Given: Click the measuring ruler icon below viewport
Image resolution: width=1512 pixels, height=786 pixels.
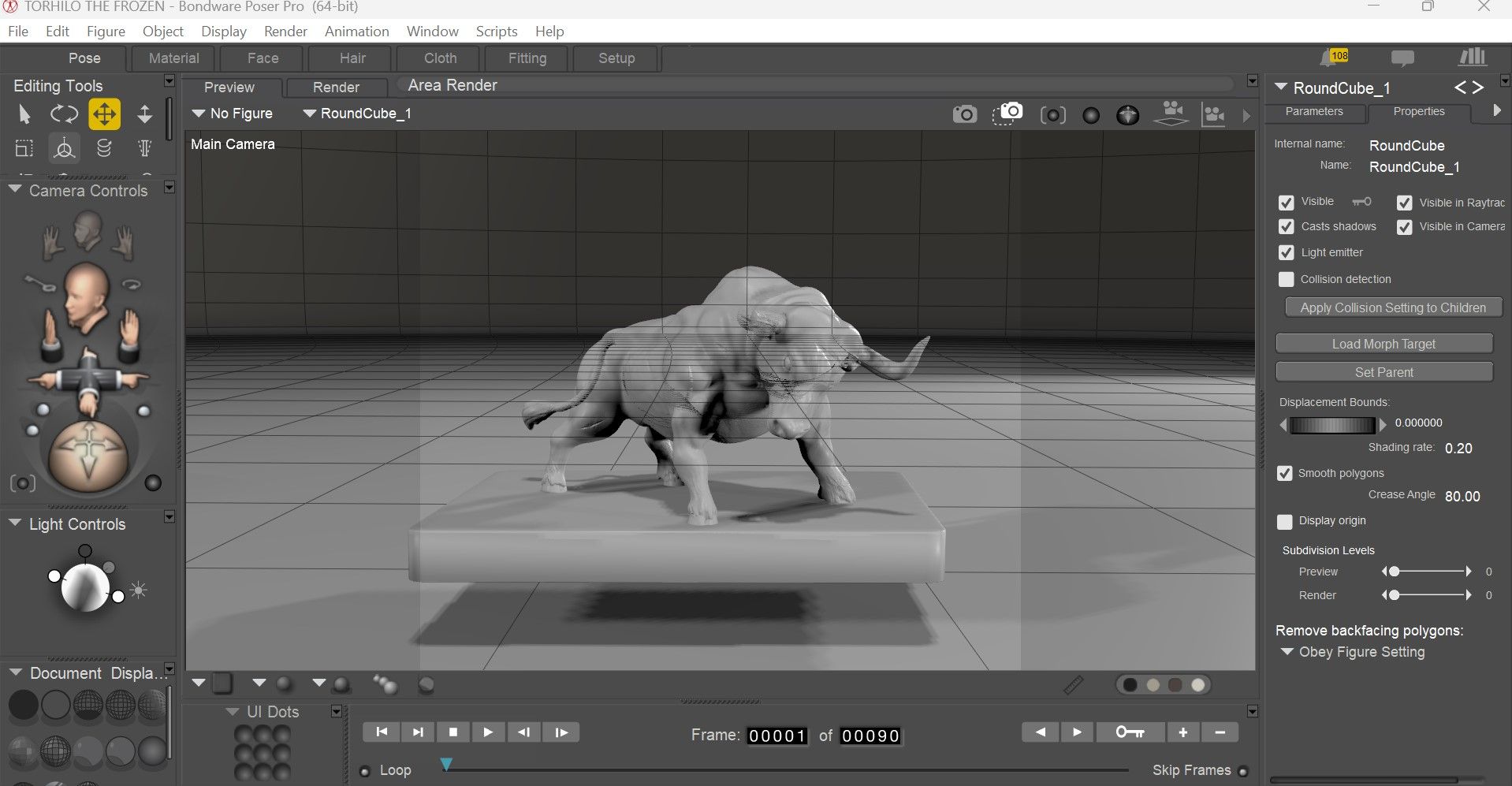Looking at the screenshot, I should pos(1073,684).
